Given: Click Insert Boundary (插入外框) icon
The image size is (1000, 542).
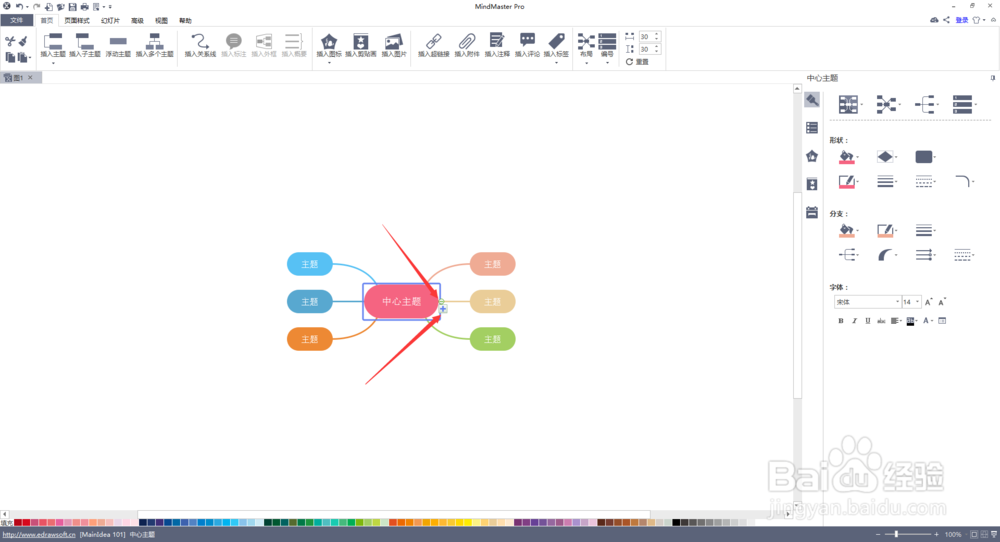Looking at the screenshot, I should (x=263, y=41).
